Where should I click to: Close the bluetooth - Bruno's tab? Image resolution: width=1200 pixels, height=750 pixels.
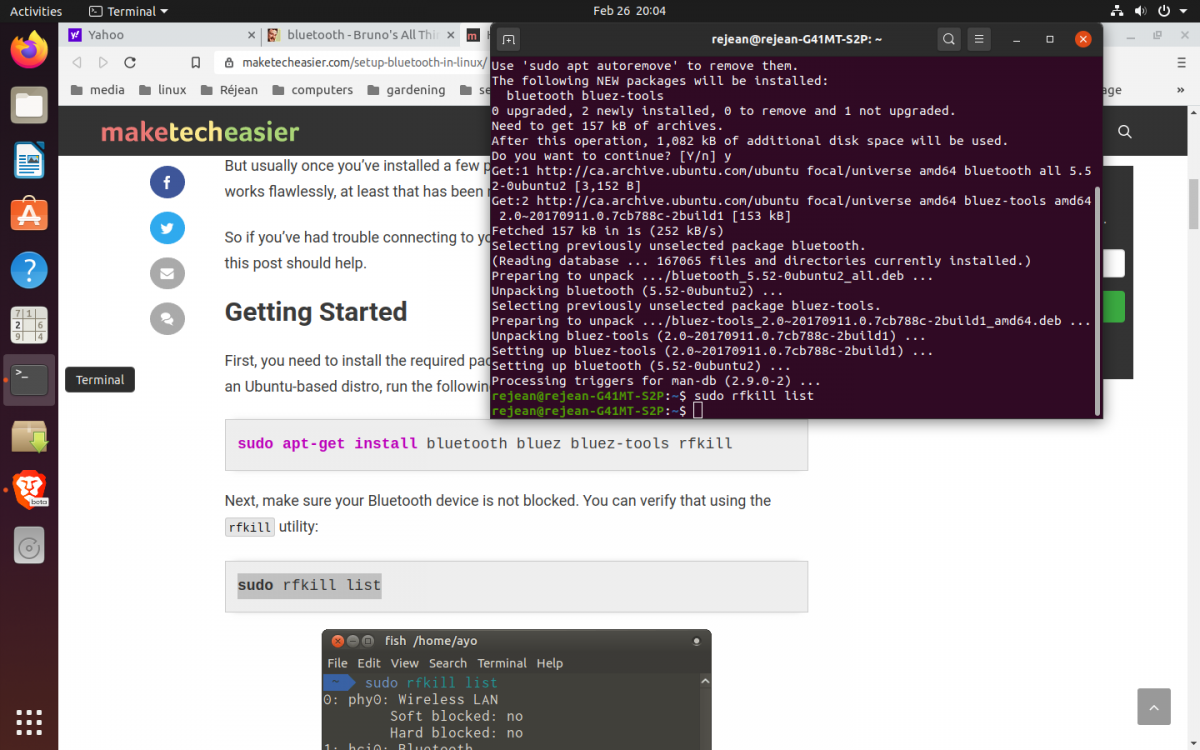tap(450, 35)
